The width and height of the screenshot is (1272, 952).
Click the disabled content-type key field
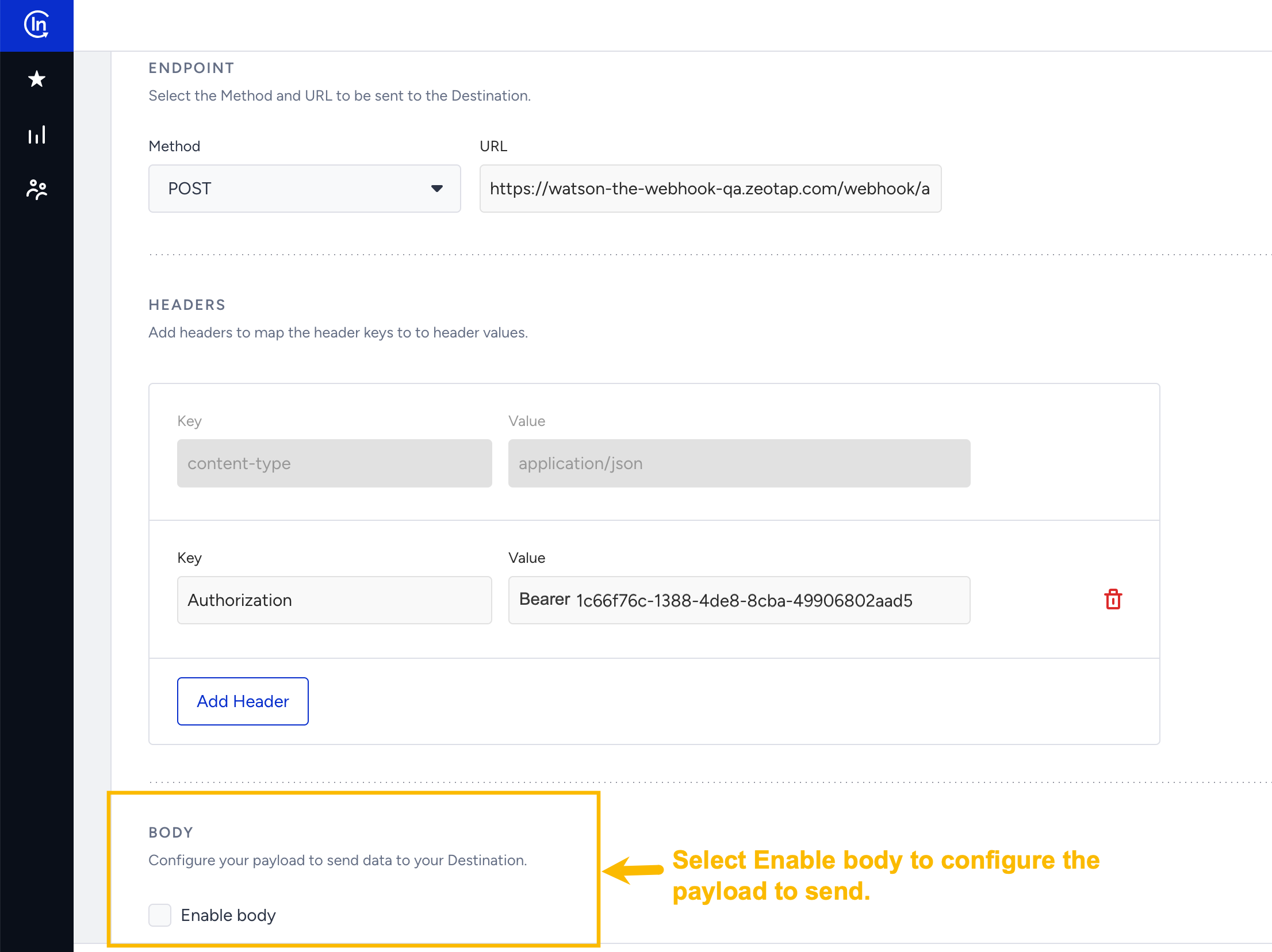pyautogui.click(x=334, y=463)
